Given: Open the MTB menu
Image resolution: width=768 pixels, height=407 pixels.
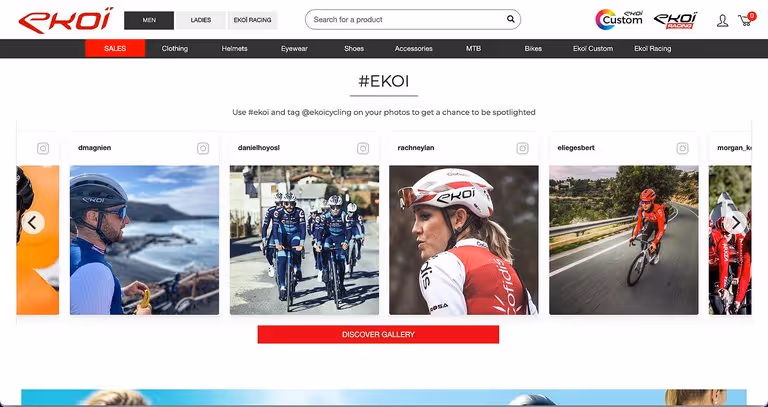Looking at the screenshot, I should [474, 48].
